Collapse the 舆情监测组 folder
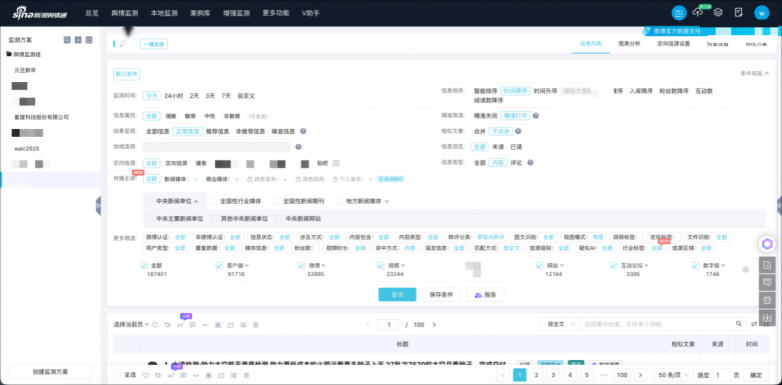Screen dimensions: 782x385 point(23,54)
